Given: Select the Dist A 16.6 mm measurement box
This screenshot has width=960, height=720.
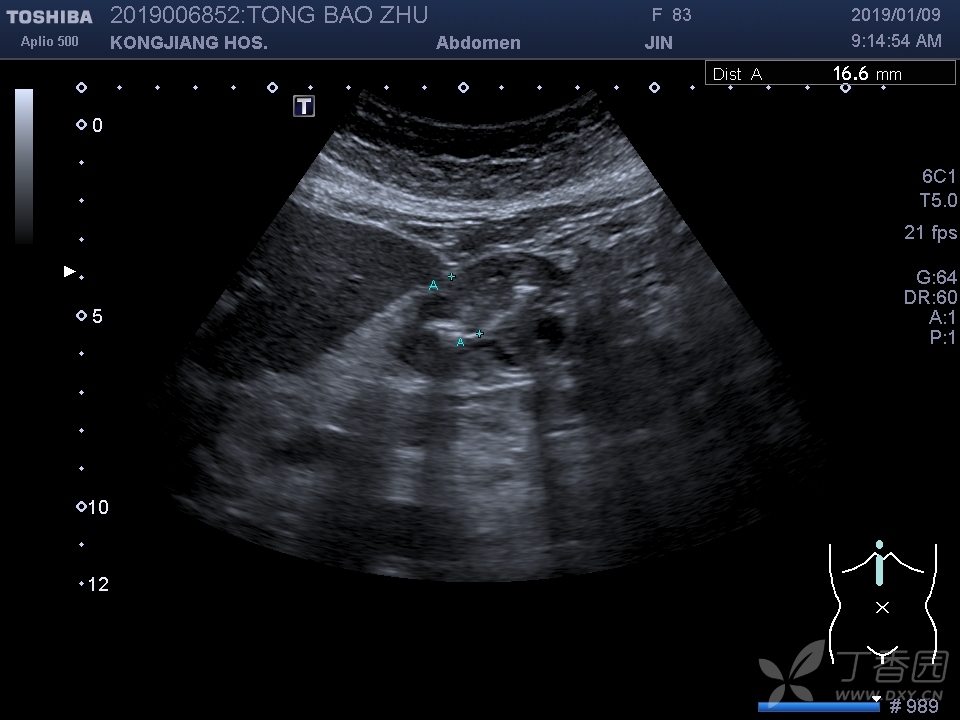Looking at the screenshot, I should click(830, 73).
